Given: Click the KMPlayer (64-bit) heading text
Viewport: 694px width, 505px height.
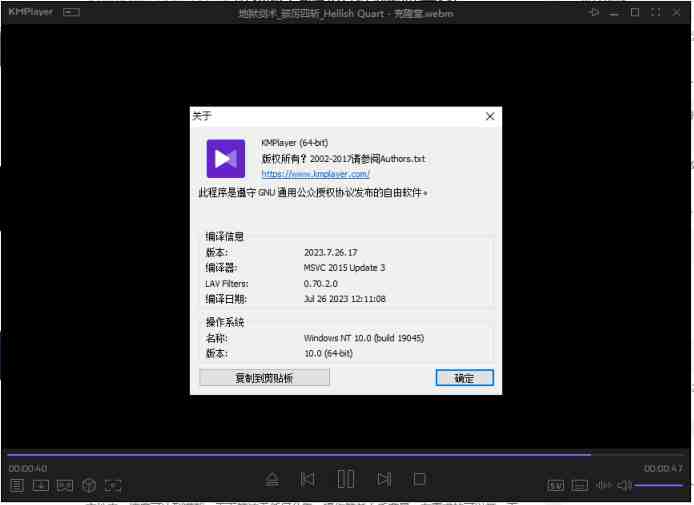Looking at the screenshot, I should point(294,143).
